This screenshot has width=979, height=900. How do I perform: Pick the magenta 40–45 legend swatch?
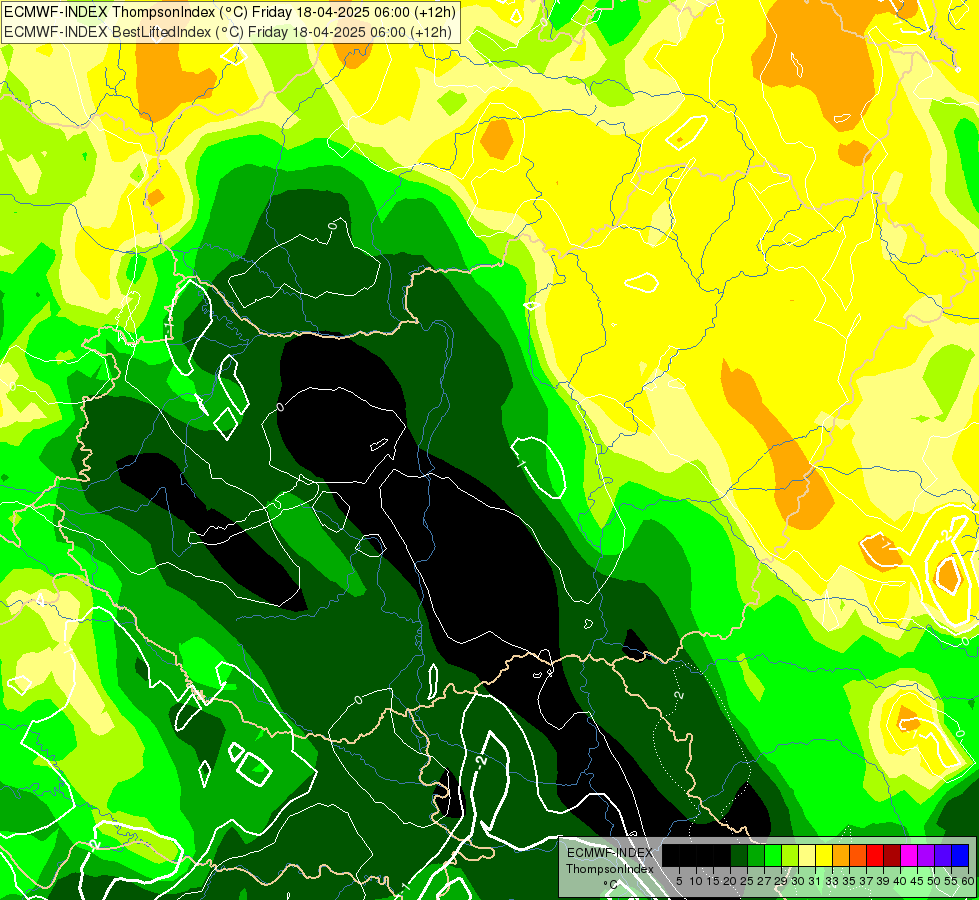[x=909, y=856]
